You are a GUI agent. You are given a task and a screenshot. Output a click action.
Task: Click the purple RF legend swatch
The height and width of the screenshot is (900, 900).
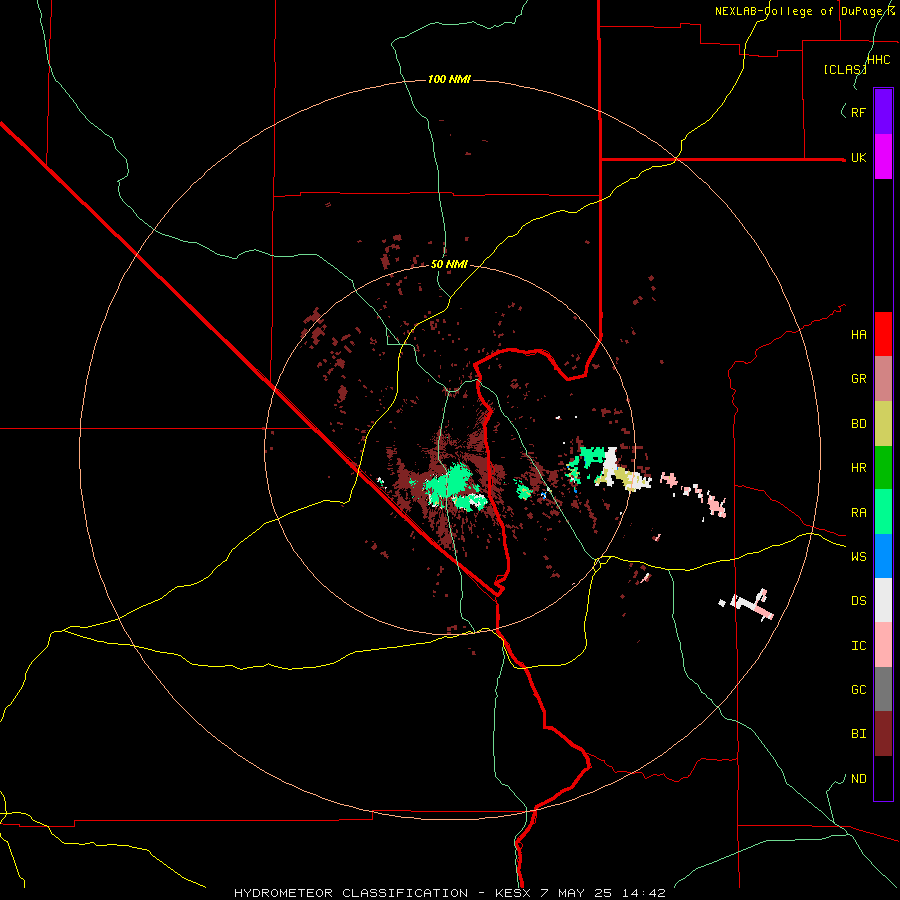[x=883, y=112]
